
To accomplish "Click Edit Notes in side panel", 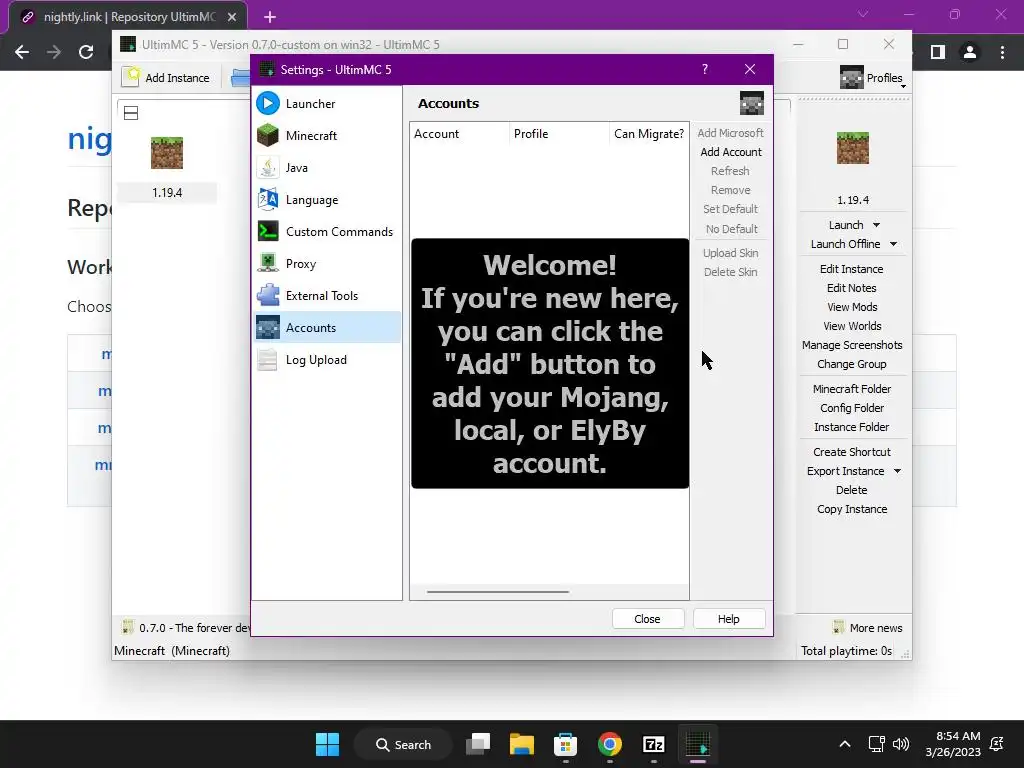I will 852,288.
